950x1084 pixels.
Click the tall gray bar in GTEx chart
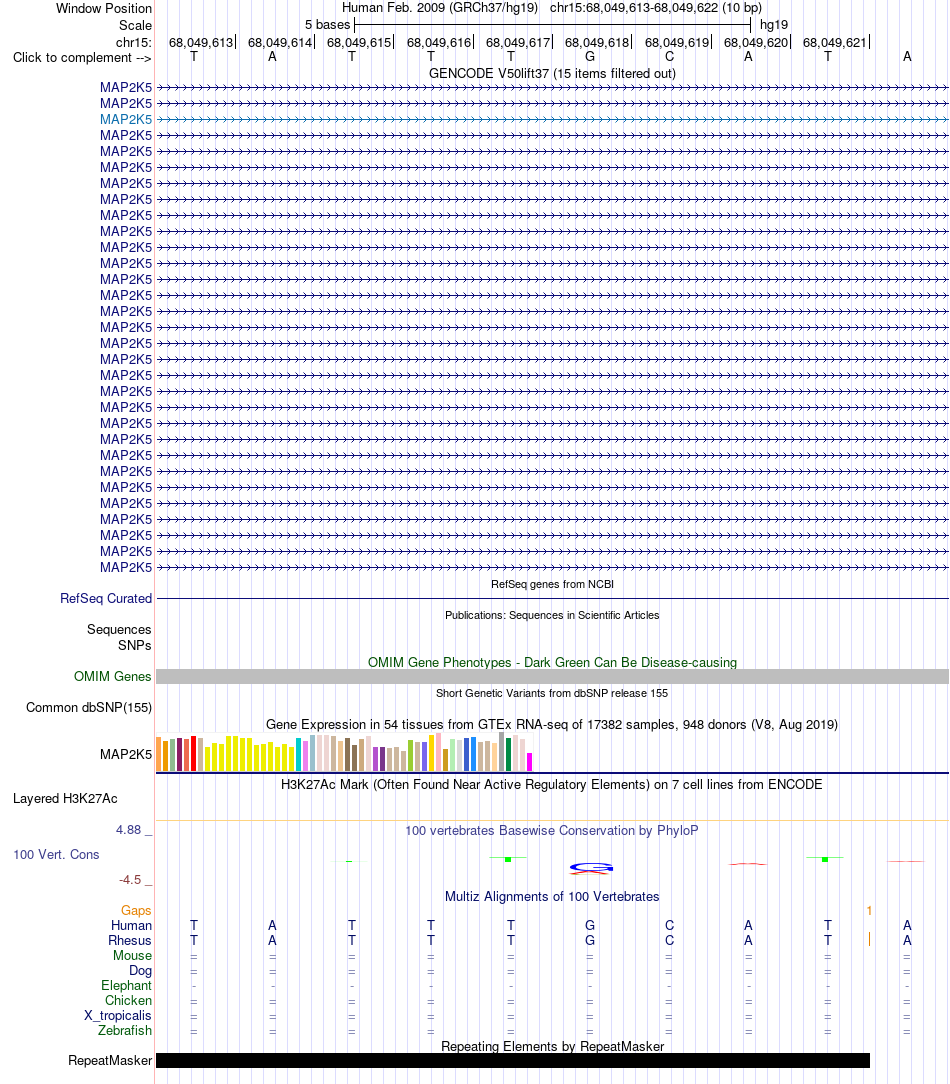[x=501, y=751]
